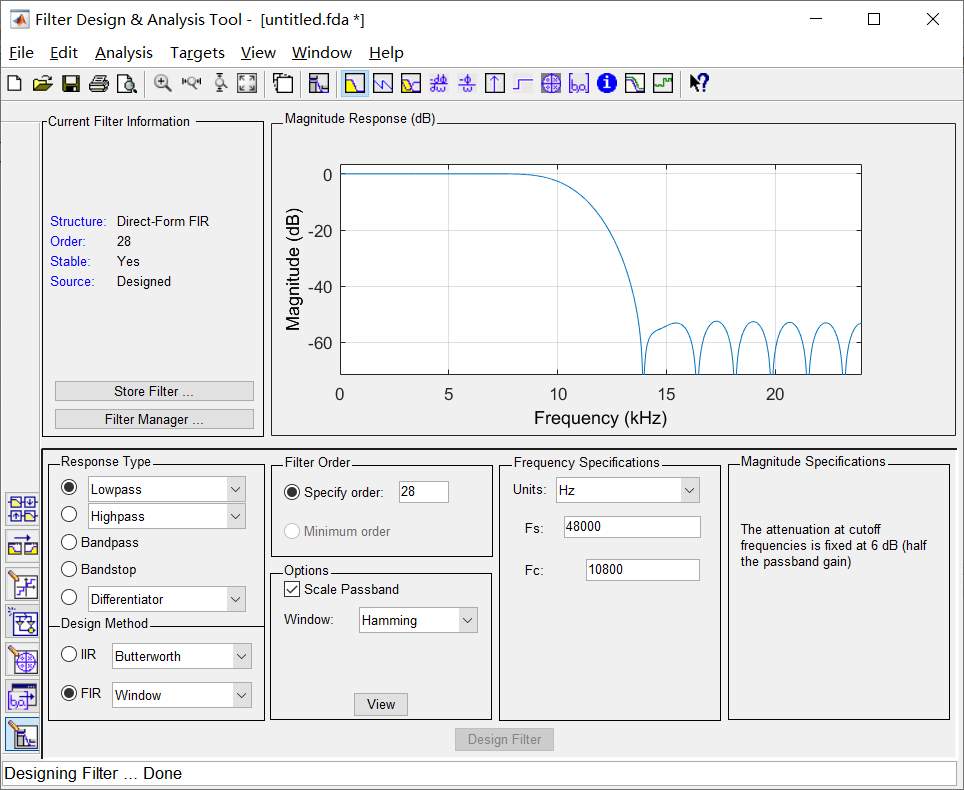Viewport: 964px width, 790px height.
Task: Open a saved session file
Action: point(42,83)
